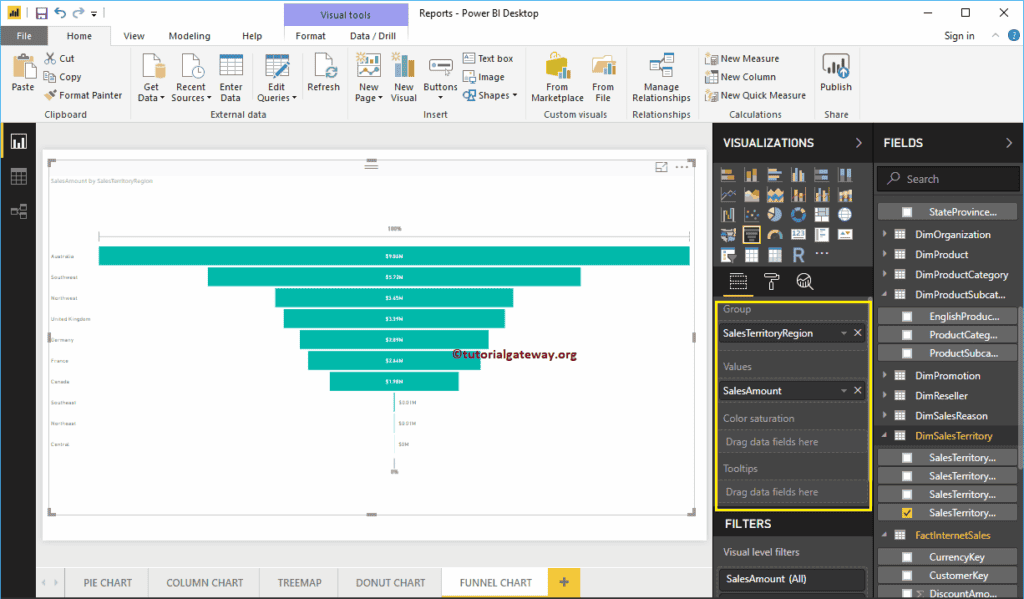Click the Save icon in title bar
The image size is (1024, 599).
tap(41, 13)
